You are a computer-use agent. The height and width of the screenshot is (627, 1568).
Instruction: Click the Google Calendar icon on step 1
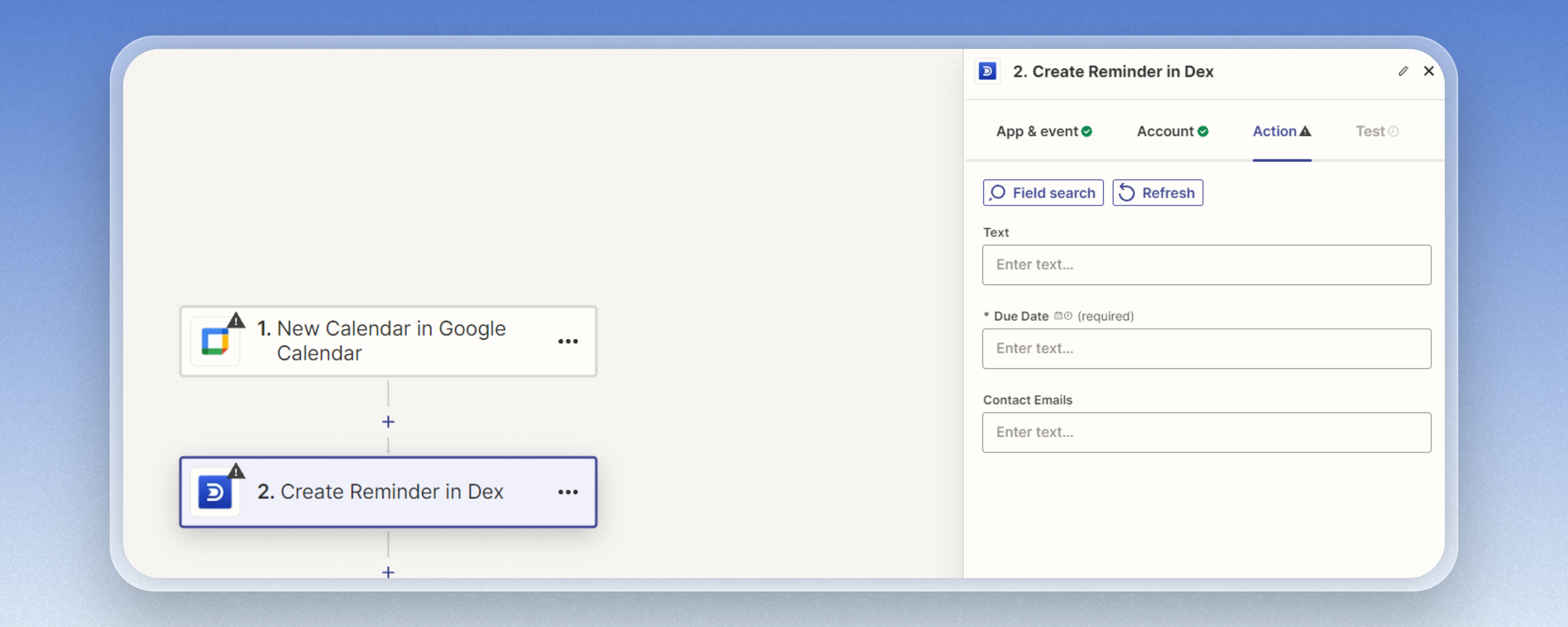[215, 342]
